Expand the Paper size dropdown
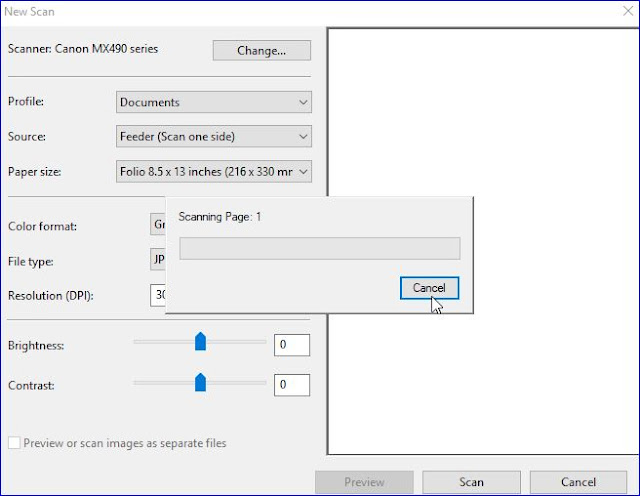The width and height of the screenshot is (640, 496). (x=213, y=171)
